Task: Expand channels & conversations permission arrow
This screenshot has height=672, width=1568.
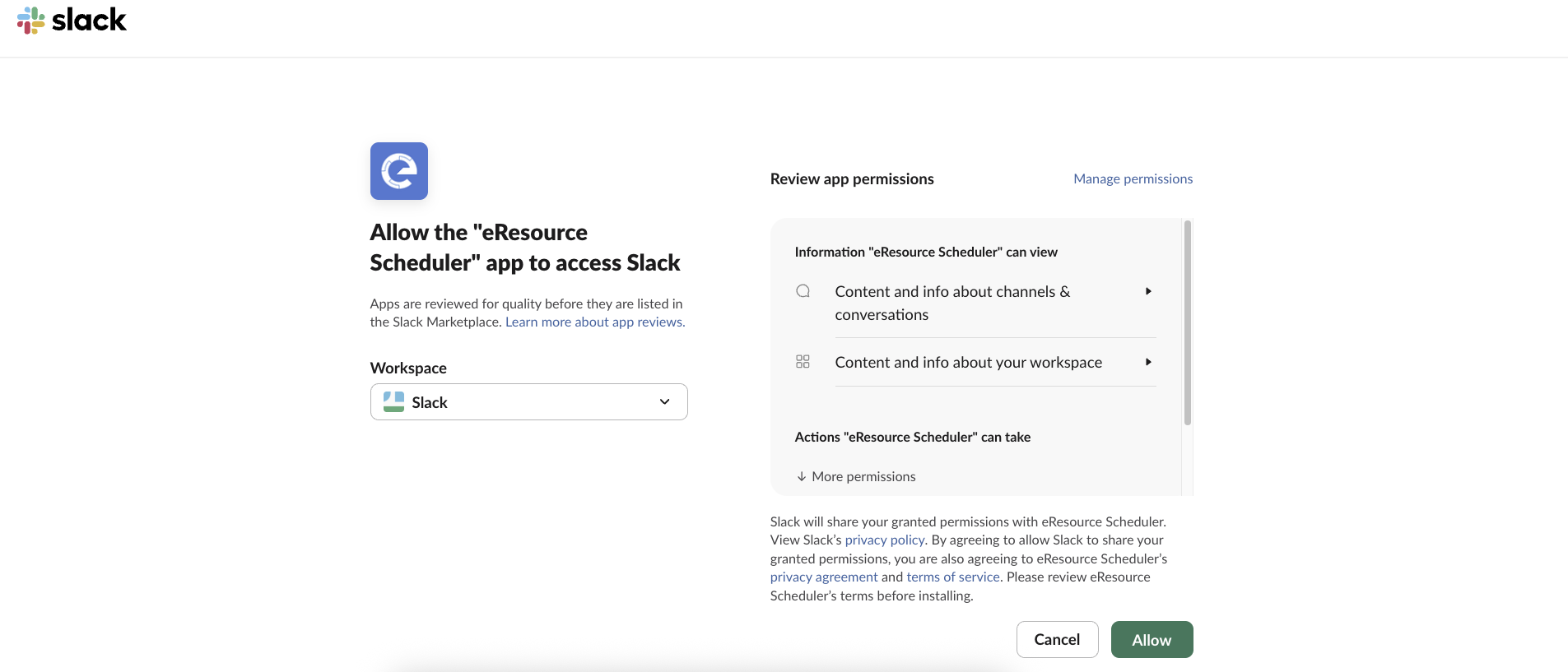Action: (1148, 291)
